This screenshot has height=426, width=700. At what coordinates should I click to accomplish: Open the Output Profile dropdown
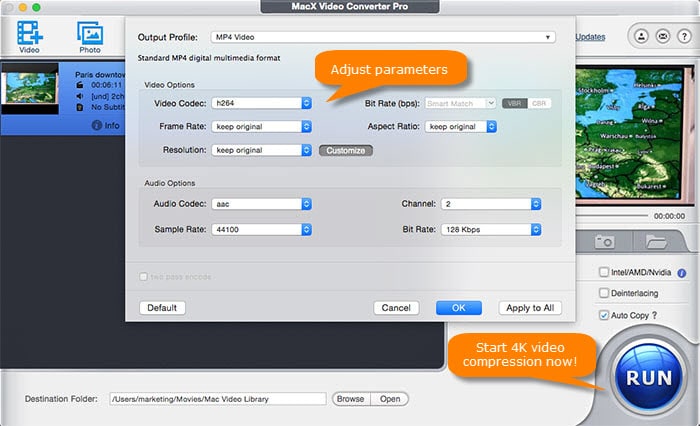383,37
